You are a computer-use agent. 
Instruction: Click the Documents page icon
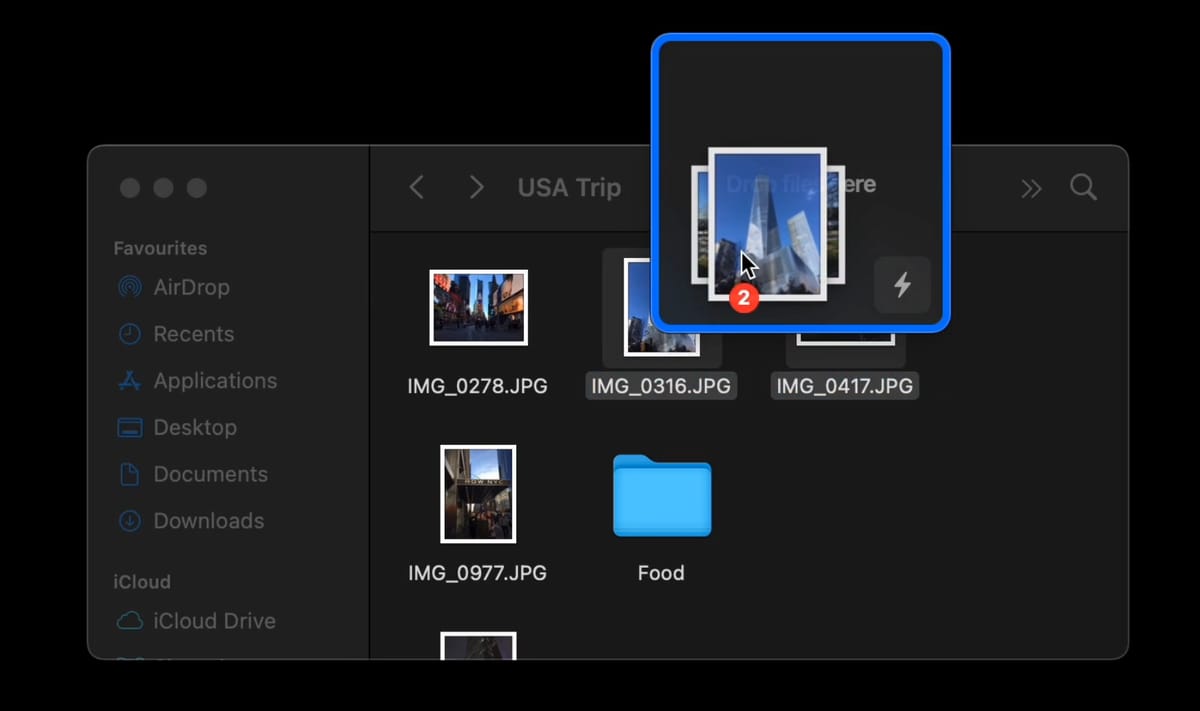pos(130,474)
